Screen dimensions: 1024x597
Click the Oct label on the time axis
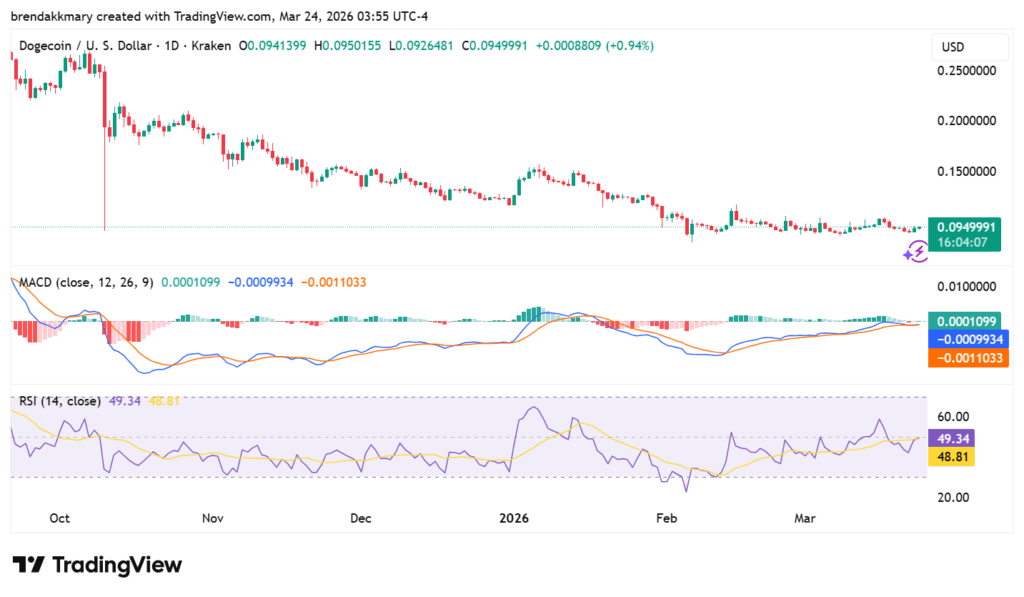coord(59,519)
